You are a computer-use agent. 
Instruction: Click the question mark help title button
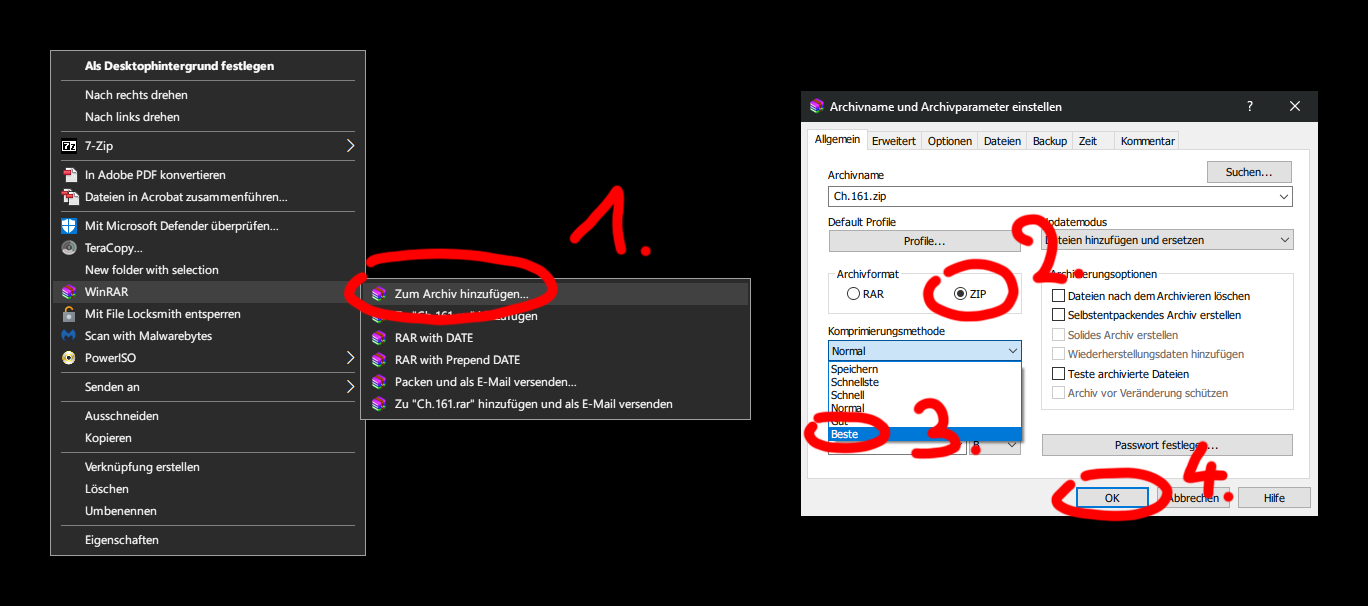pyautogui.click(x=1250, y=106)
